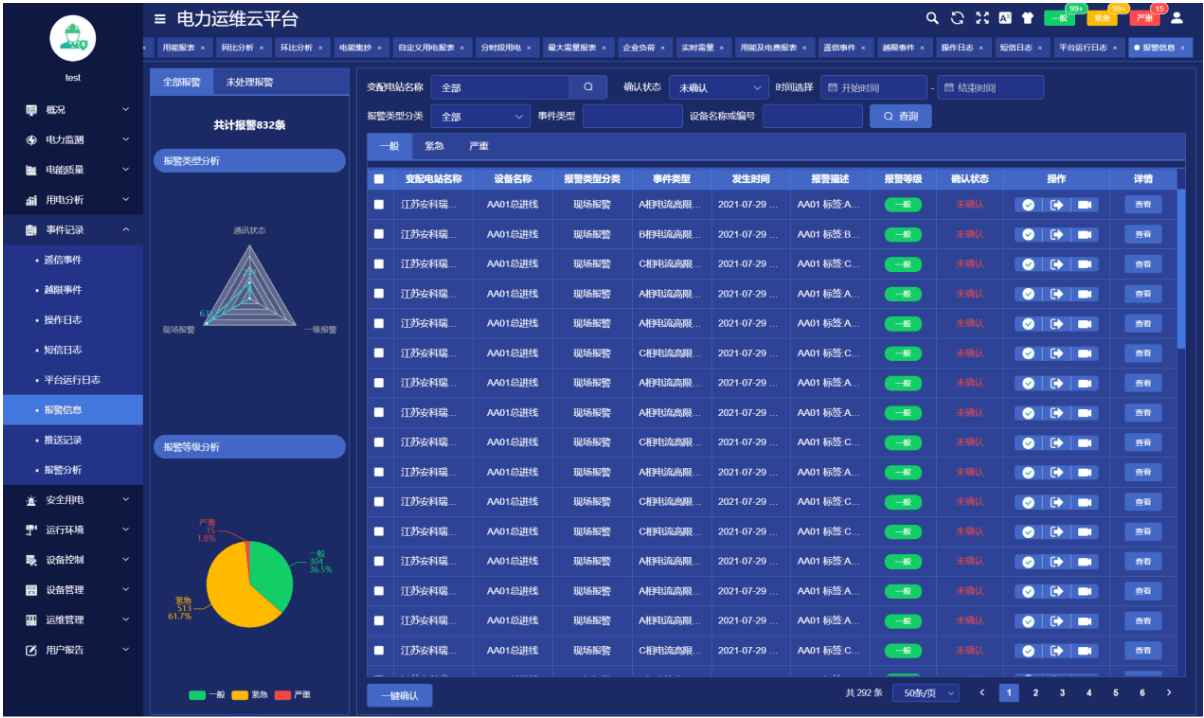Open the 50条/页 page size dropdown

[925, 692]
